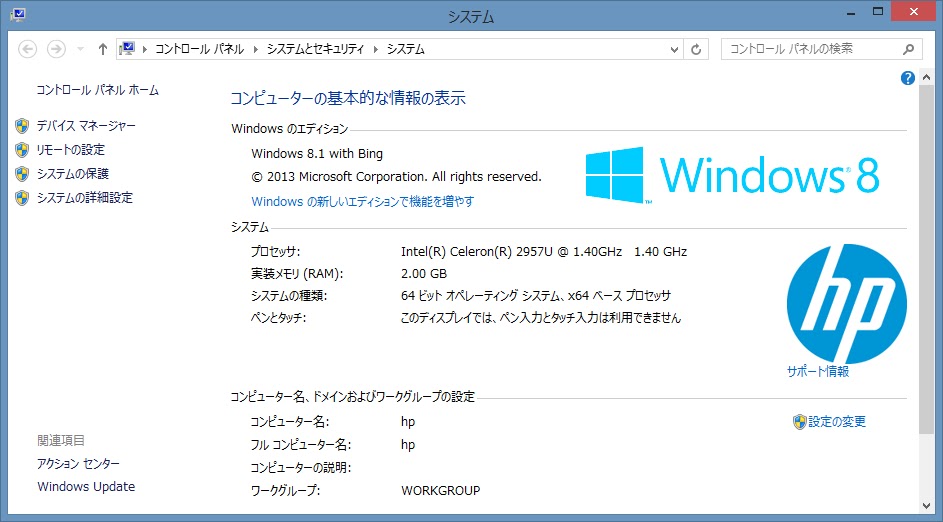The image size is (943, 522).
Task: Open リモートの設定 link
Action: [x=70, y=150]
